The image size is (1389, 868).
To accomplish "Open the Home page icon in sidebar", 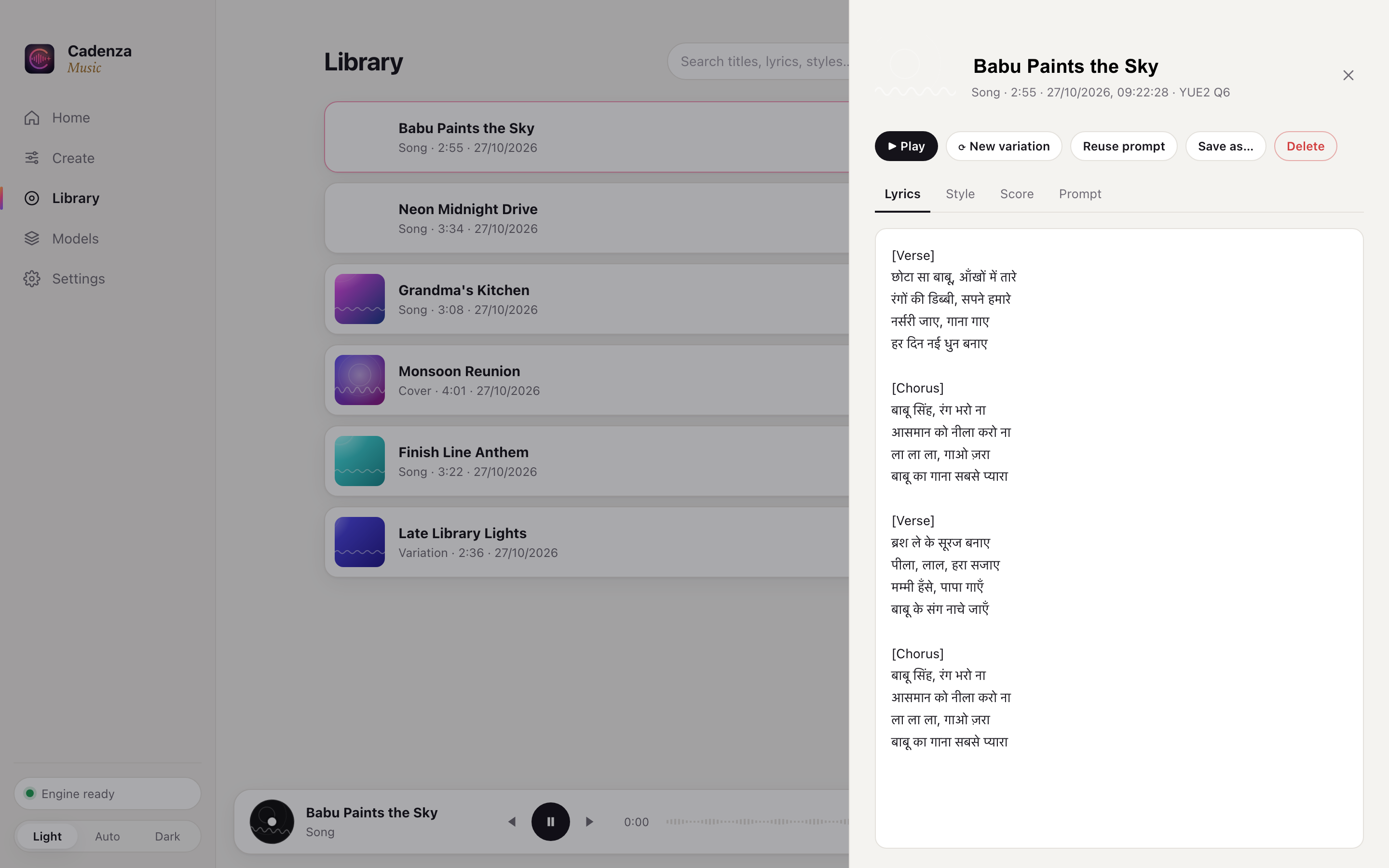I will (x=32, y=118).
